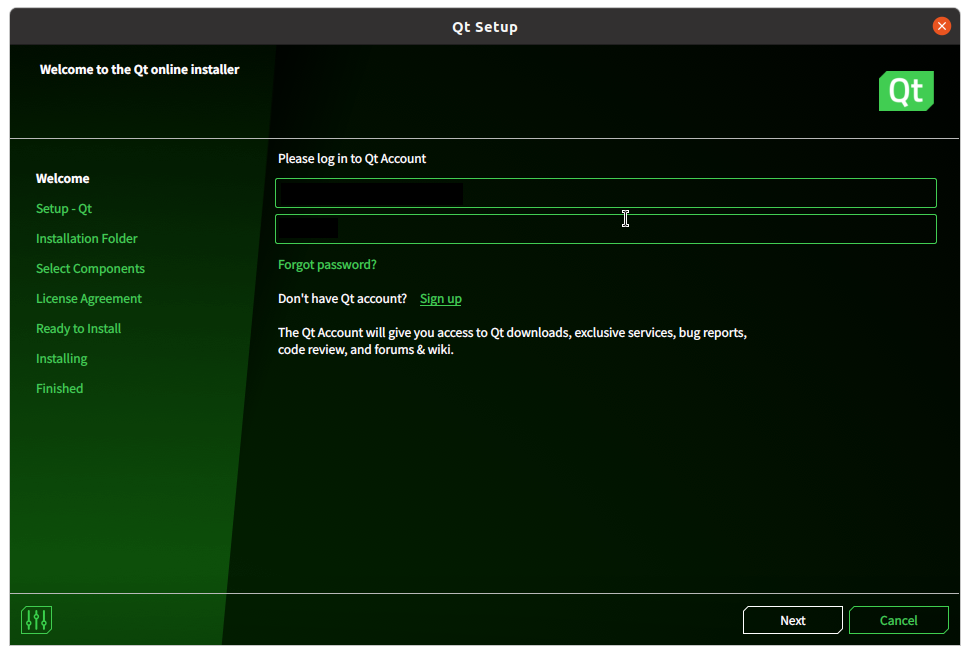This screenshot has height=655, width=970.
Task: Select the Setup - Qt step
Action: point(64,208)
